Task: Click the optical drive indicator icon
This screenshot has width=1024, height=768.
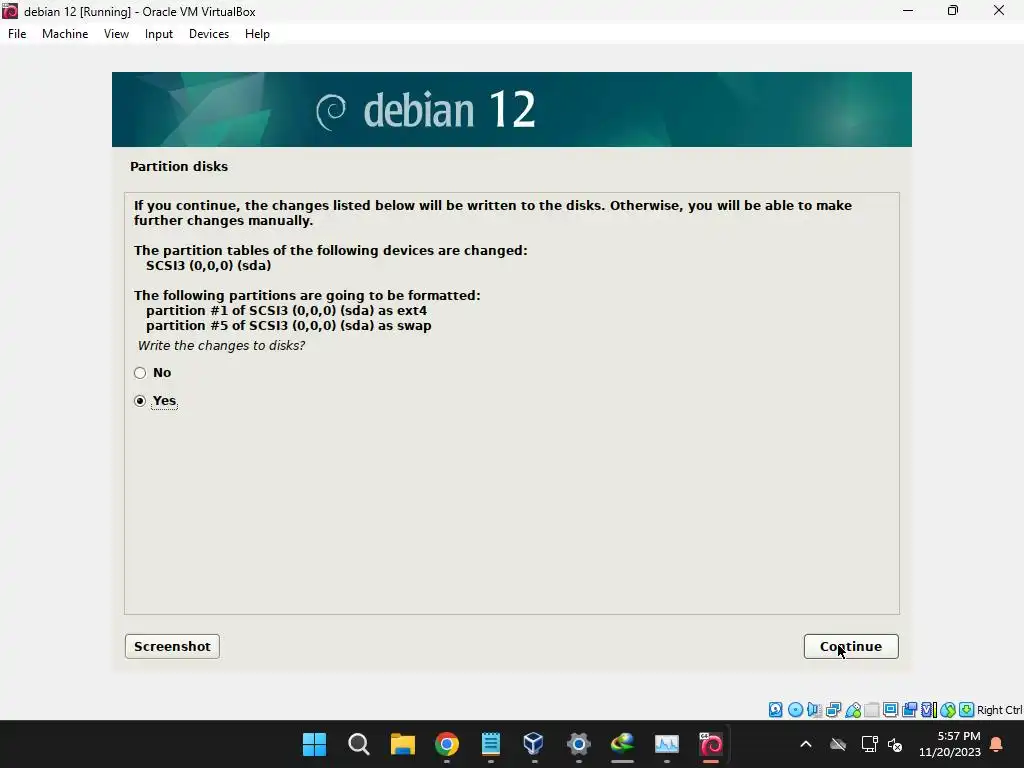Action: tap(795, 709)
